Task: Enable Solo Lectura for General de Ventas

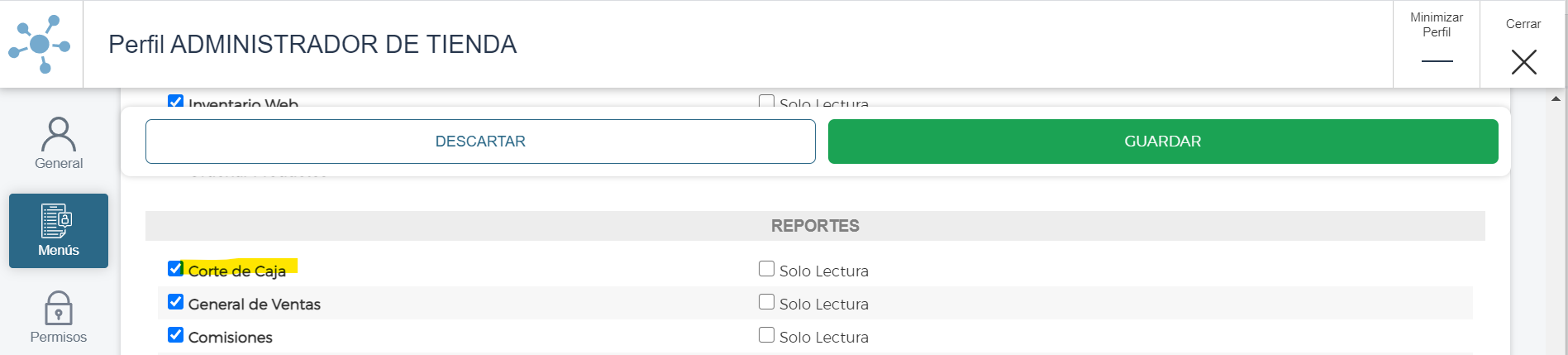Action: pos(766,302)
